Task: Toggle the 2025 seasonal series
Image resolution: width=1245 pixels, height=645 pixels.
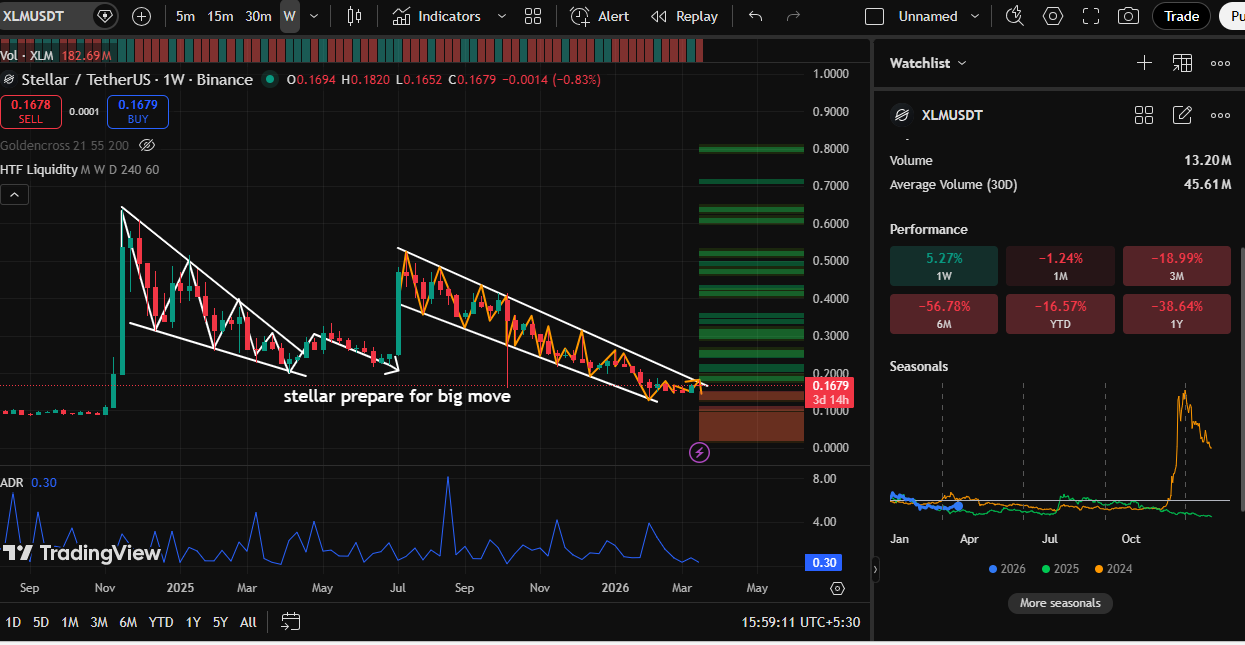Action: pos(1059,569)
